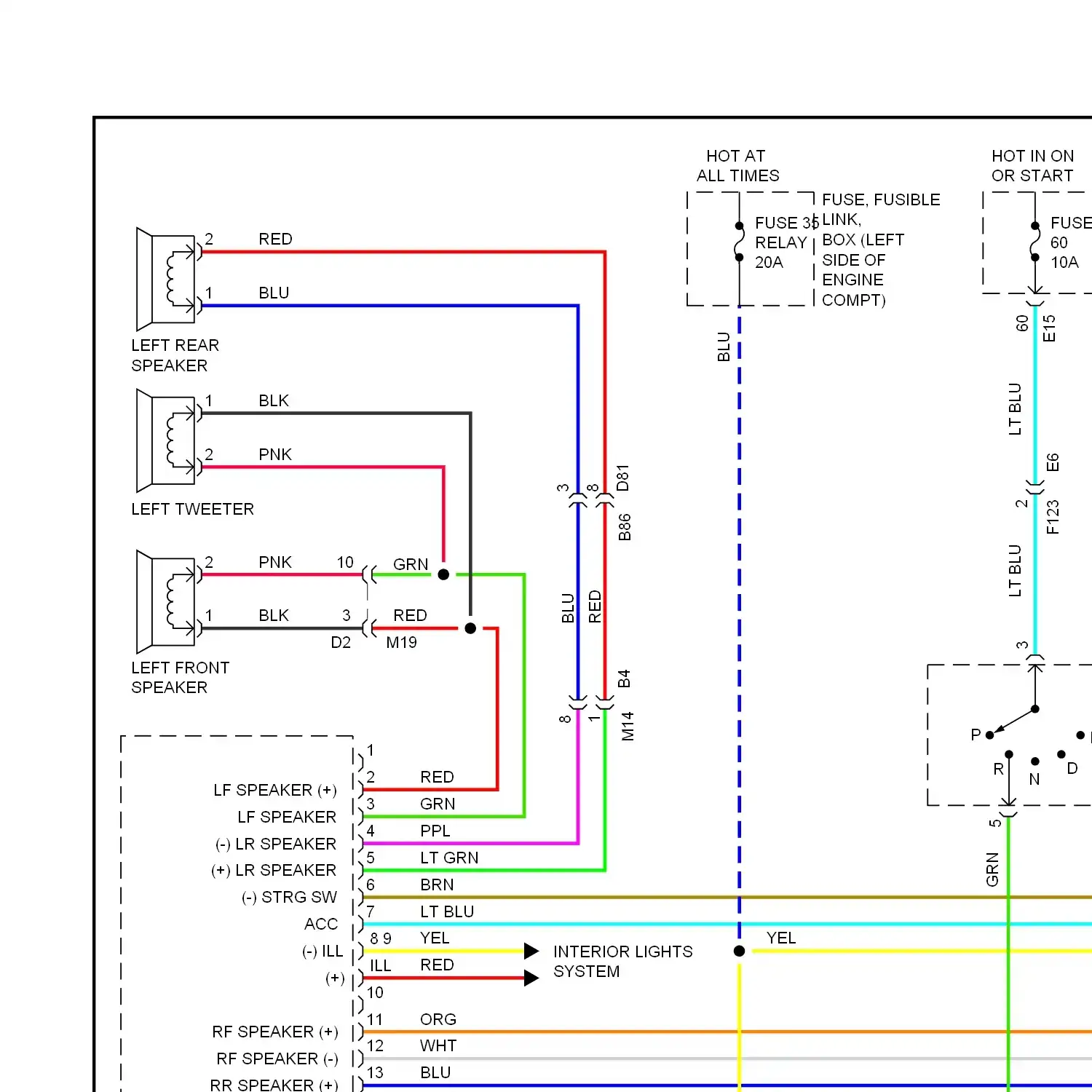The width and height of the screenshot is (1092, 1092).
Task: Click the 'HOT AT ALL TIMES' label
Action: (737, 166)
